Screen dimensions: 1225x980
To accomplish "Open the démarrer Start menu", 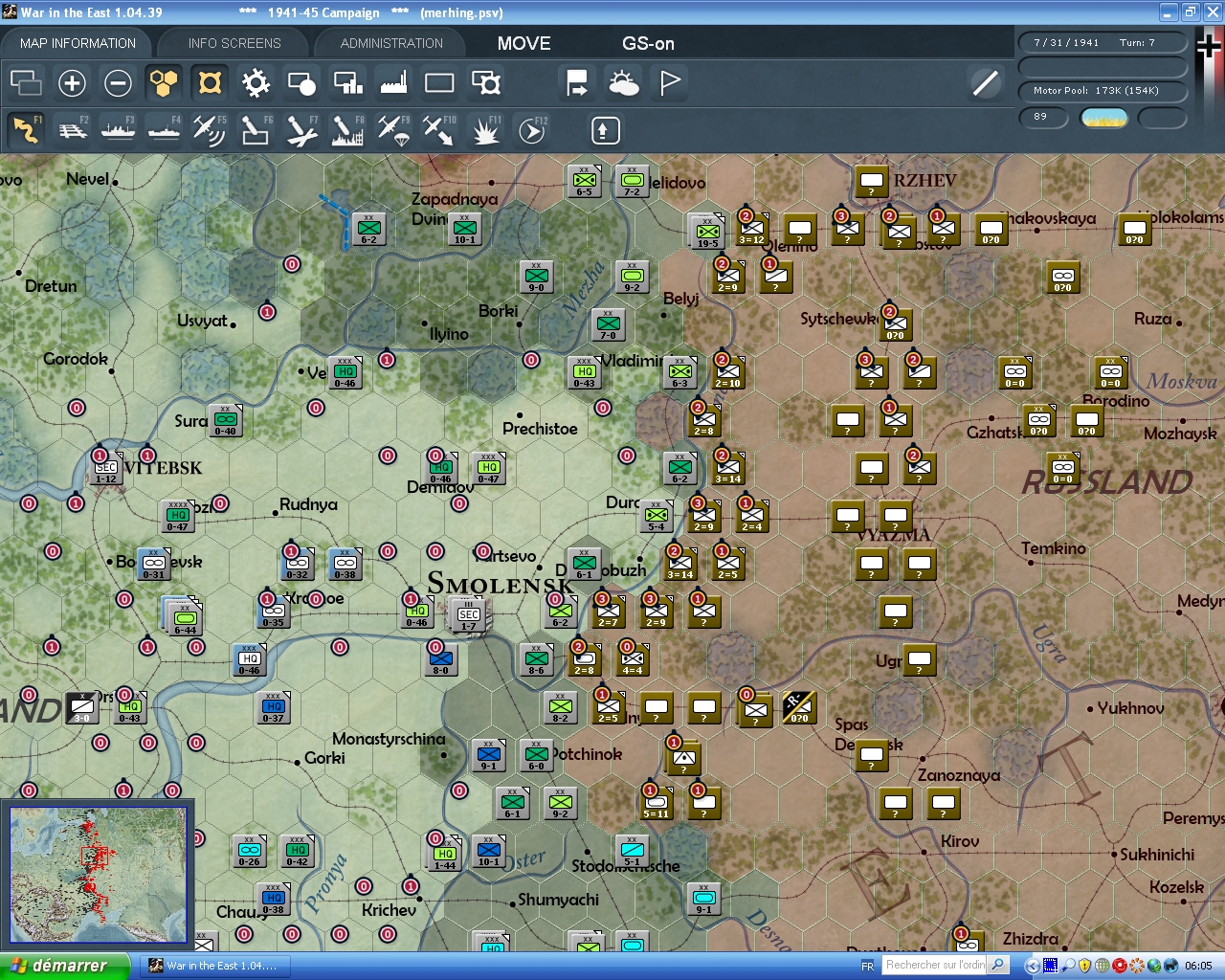I will [64, 966].
